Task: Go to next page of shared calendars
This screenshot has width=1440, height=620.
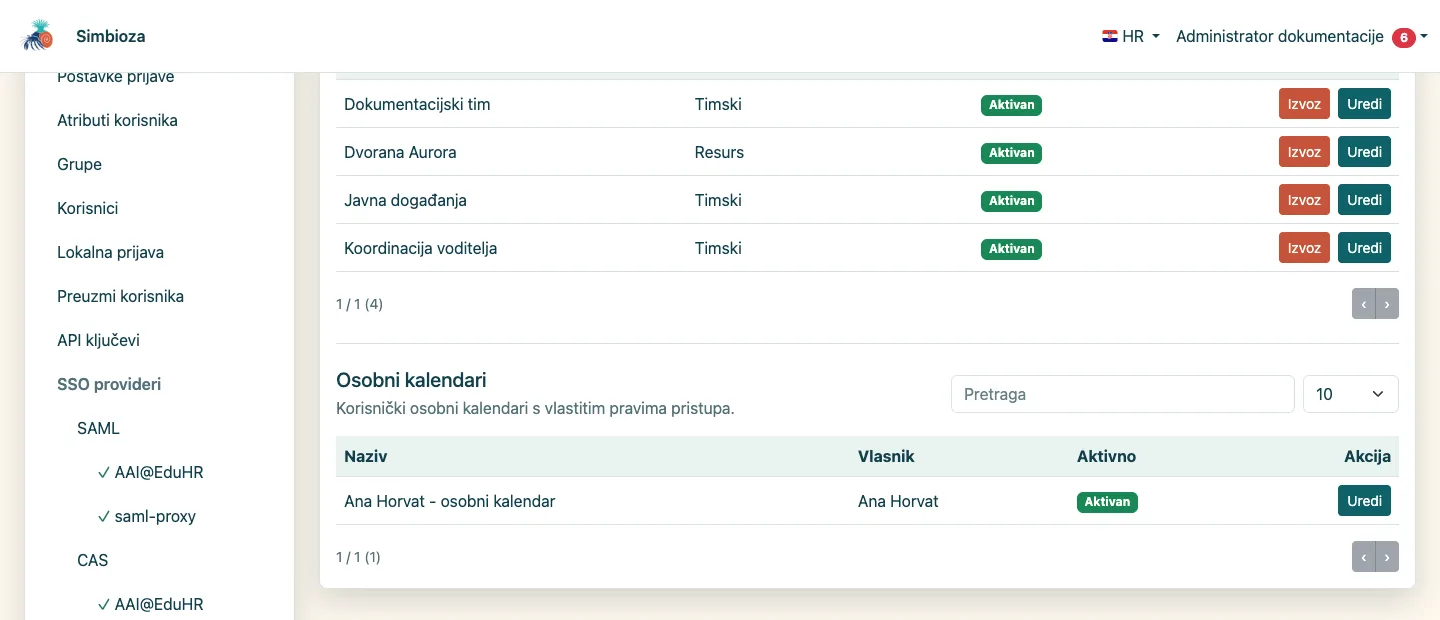Action: (1387, 304)
